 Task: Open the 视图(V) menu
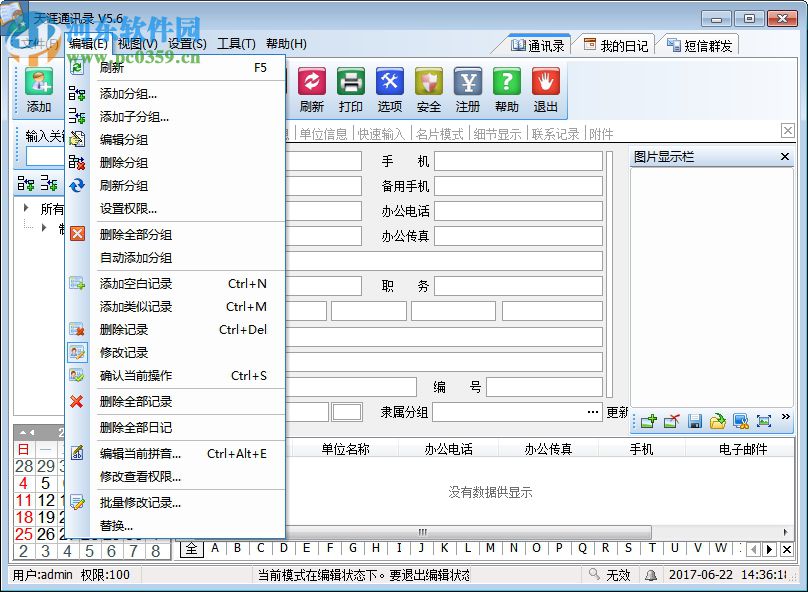point(138,44)
